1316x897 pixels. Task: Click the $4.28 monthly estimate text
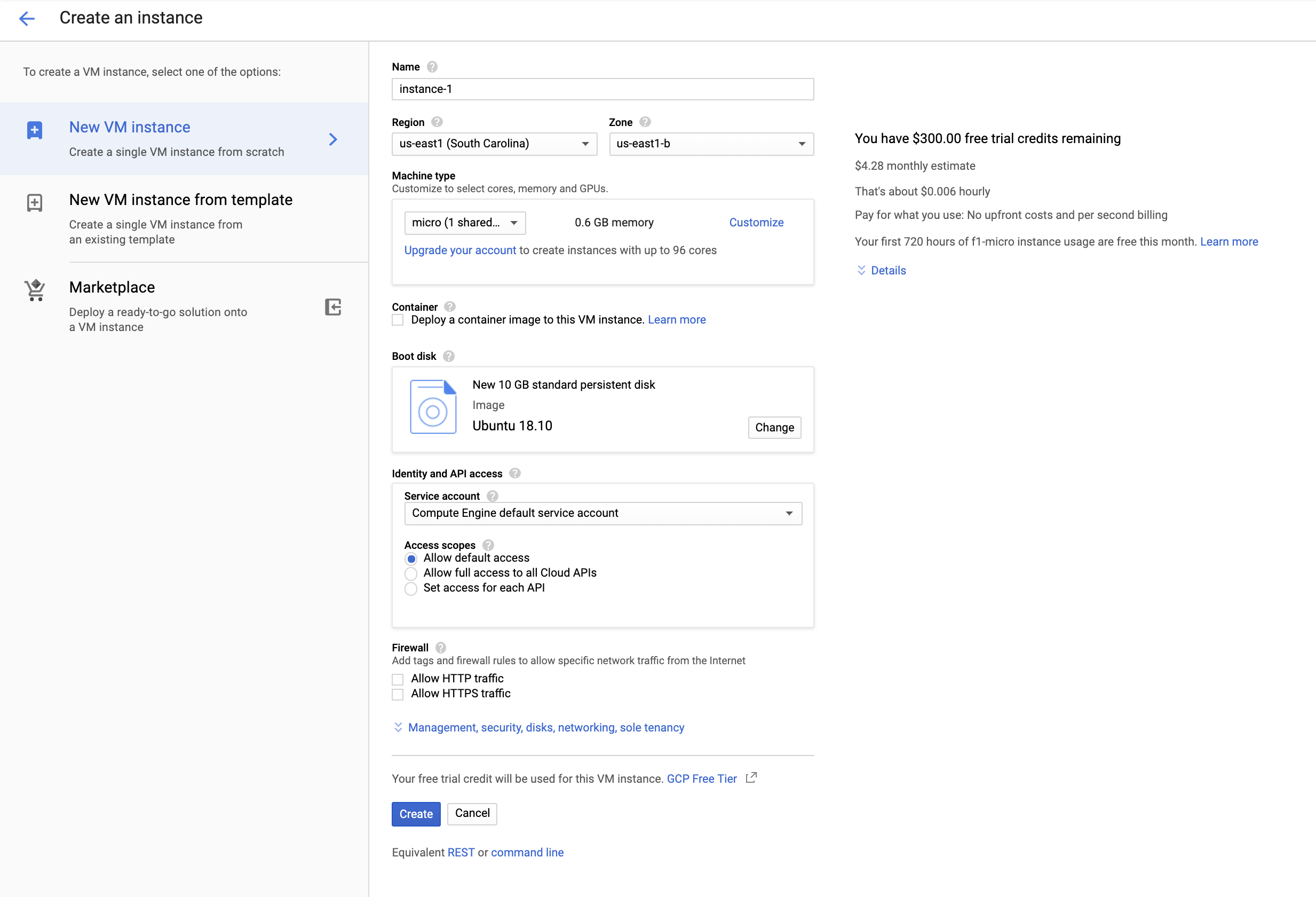[x=915, y=166]
